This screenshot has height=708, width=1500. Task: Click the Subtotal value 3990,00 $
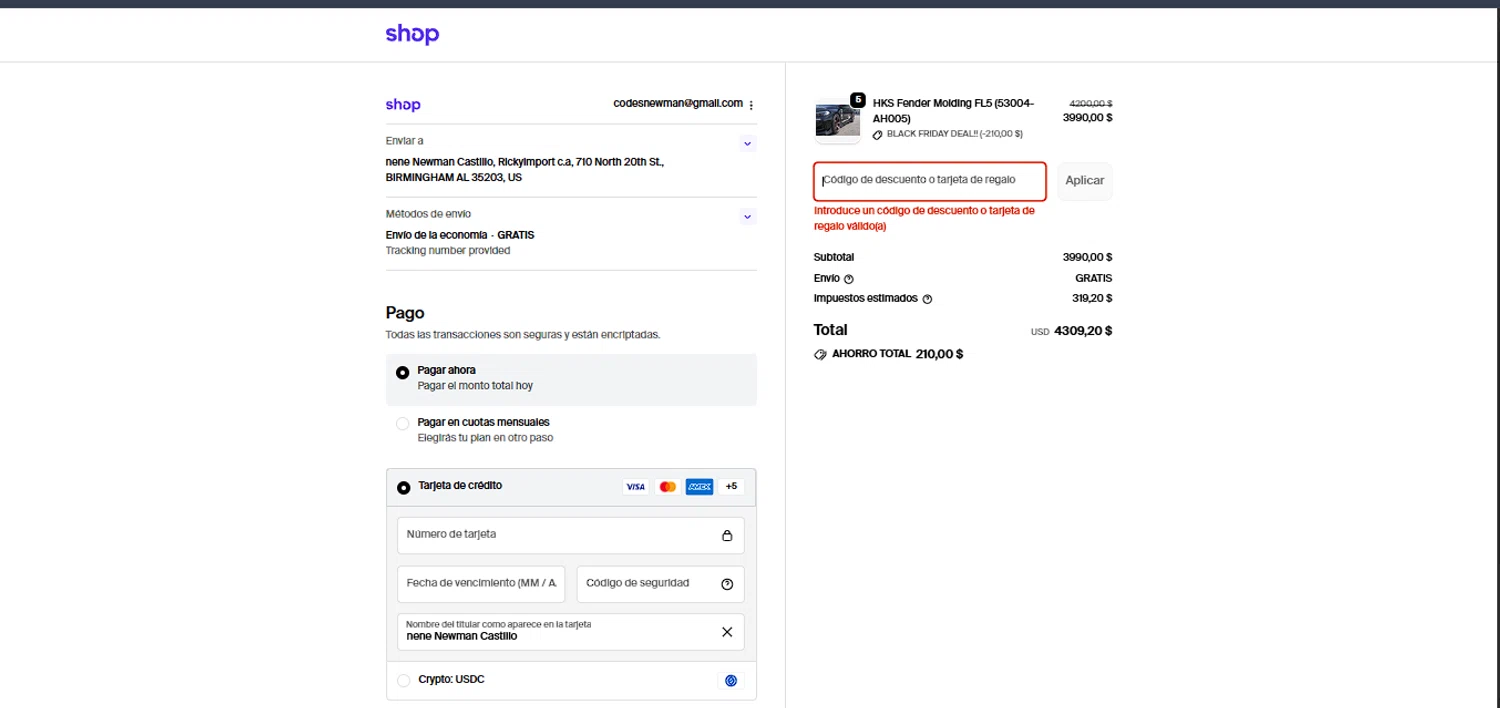[x=1087, y=257]
